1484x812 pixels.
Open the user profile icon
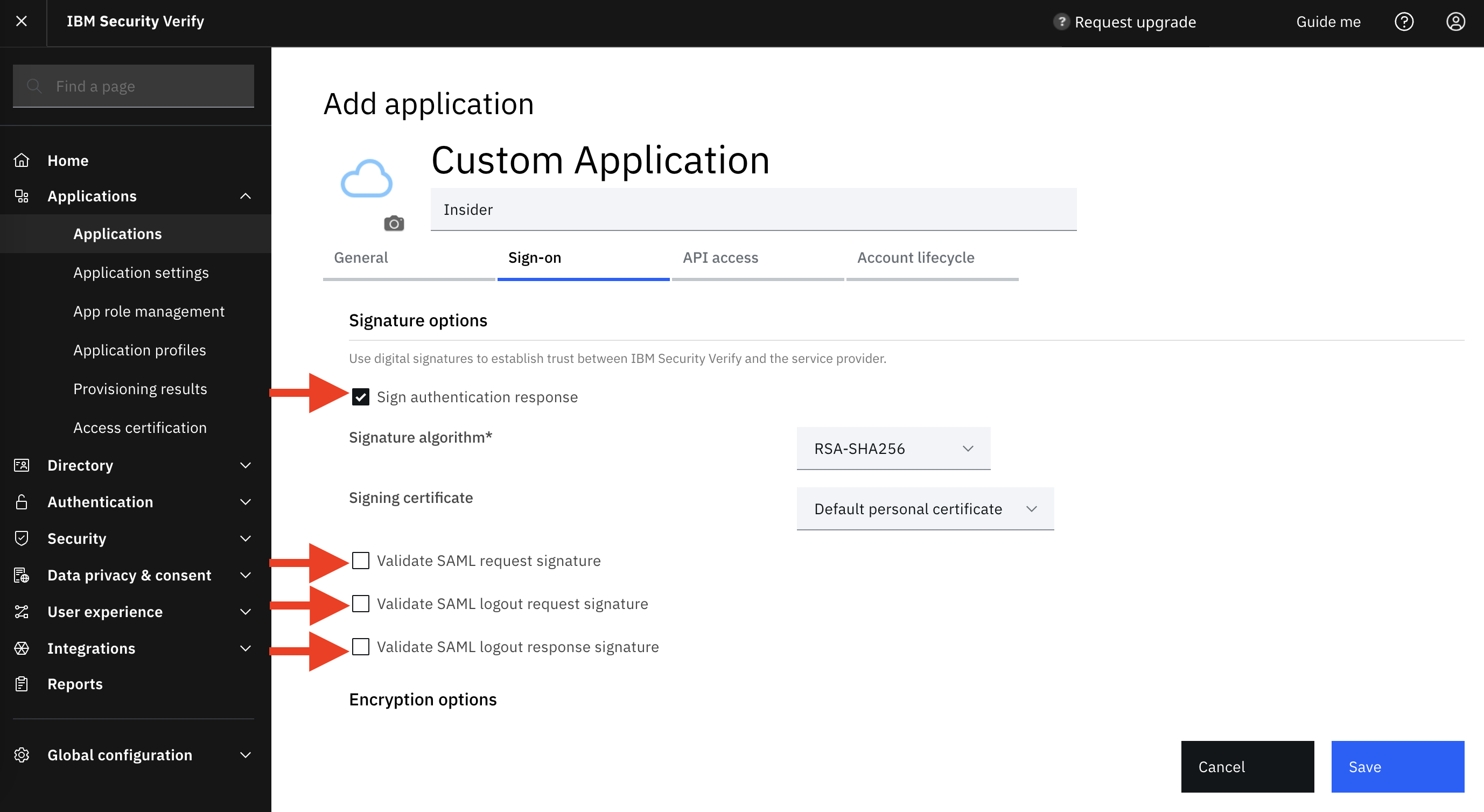pos(1455,22)
